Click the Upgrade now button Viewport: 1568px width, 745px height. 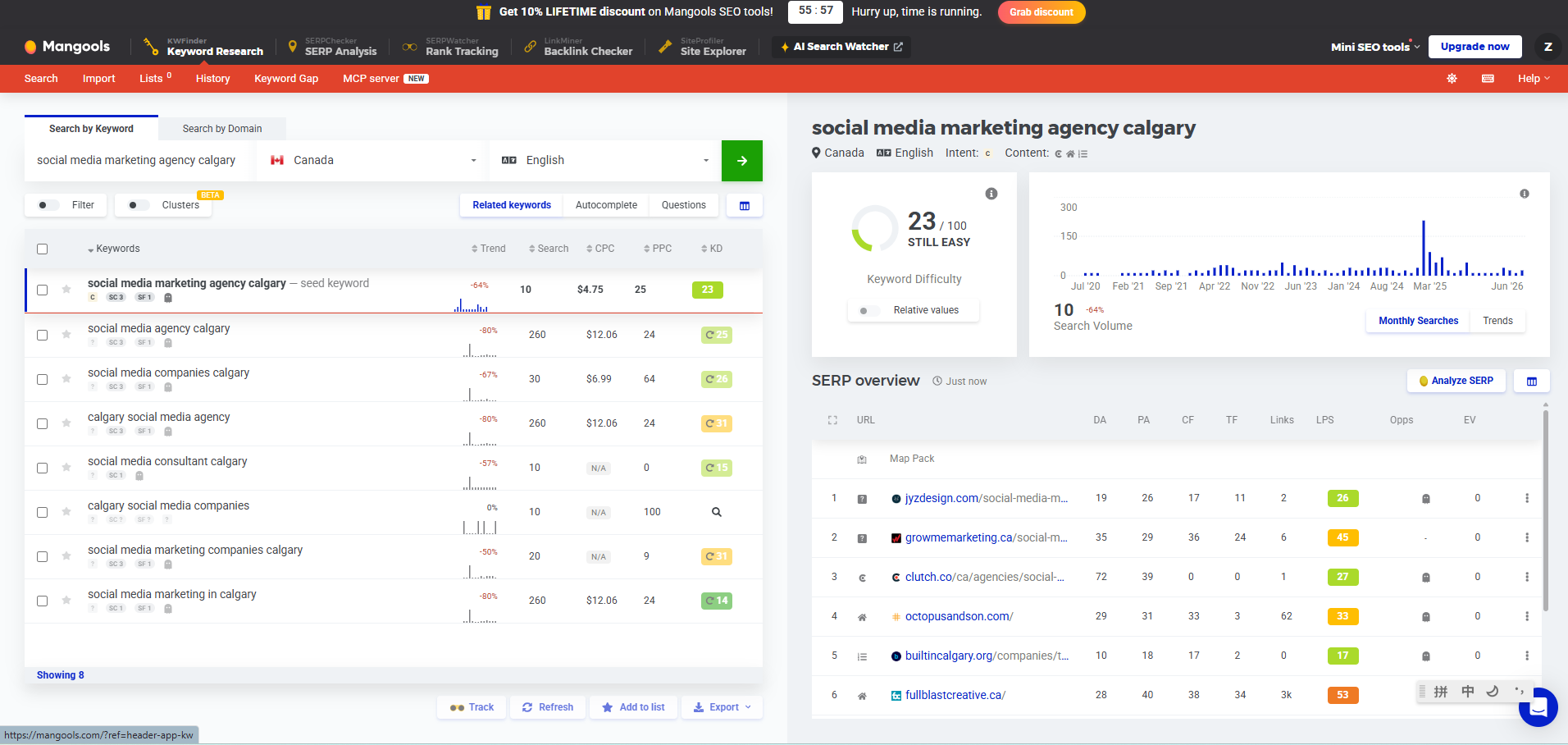coord(1475,47)
